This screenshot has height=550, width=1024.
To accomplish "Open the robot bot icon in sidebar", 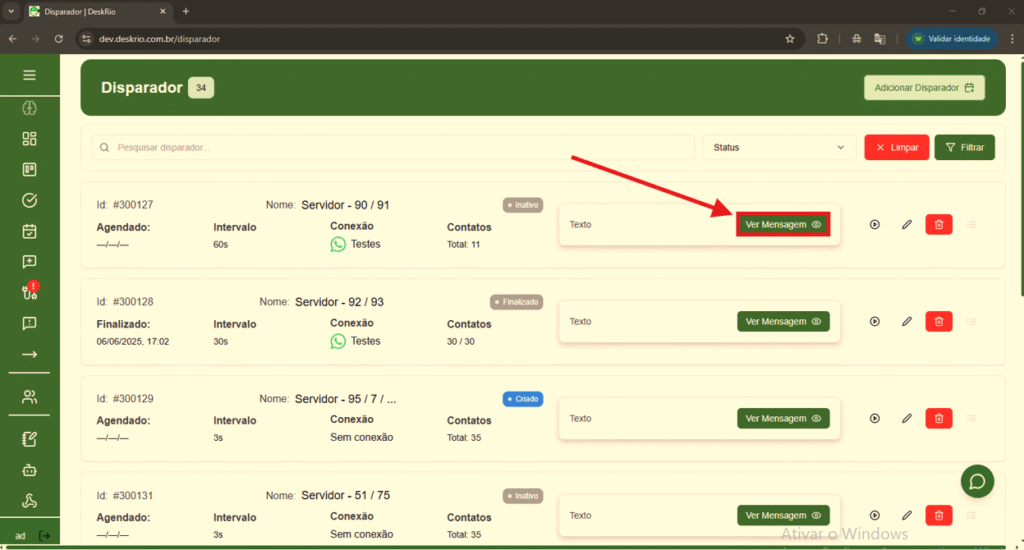I will coord(29,469).
